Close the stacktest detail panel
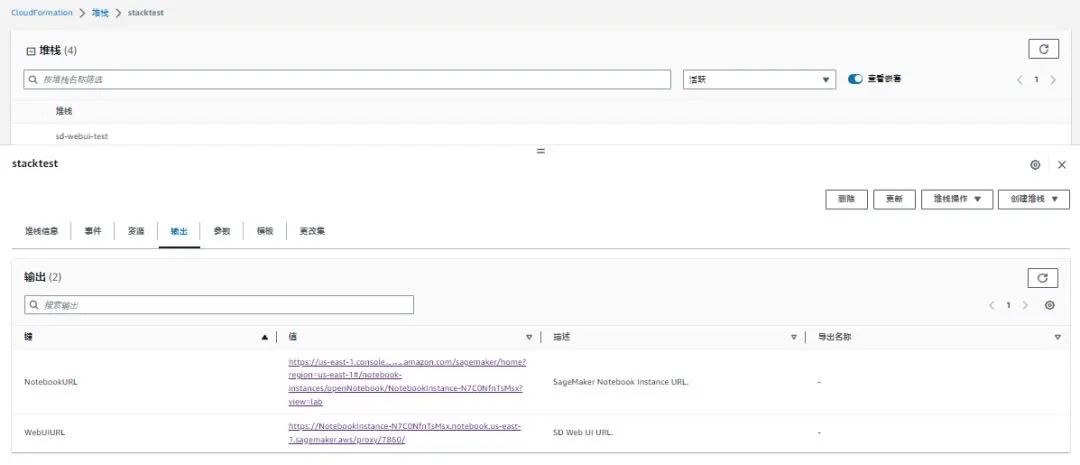 (x=1061, y=165)
